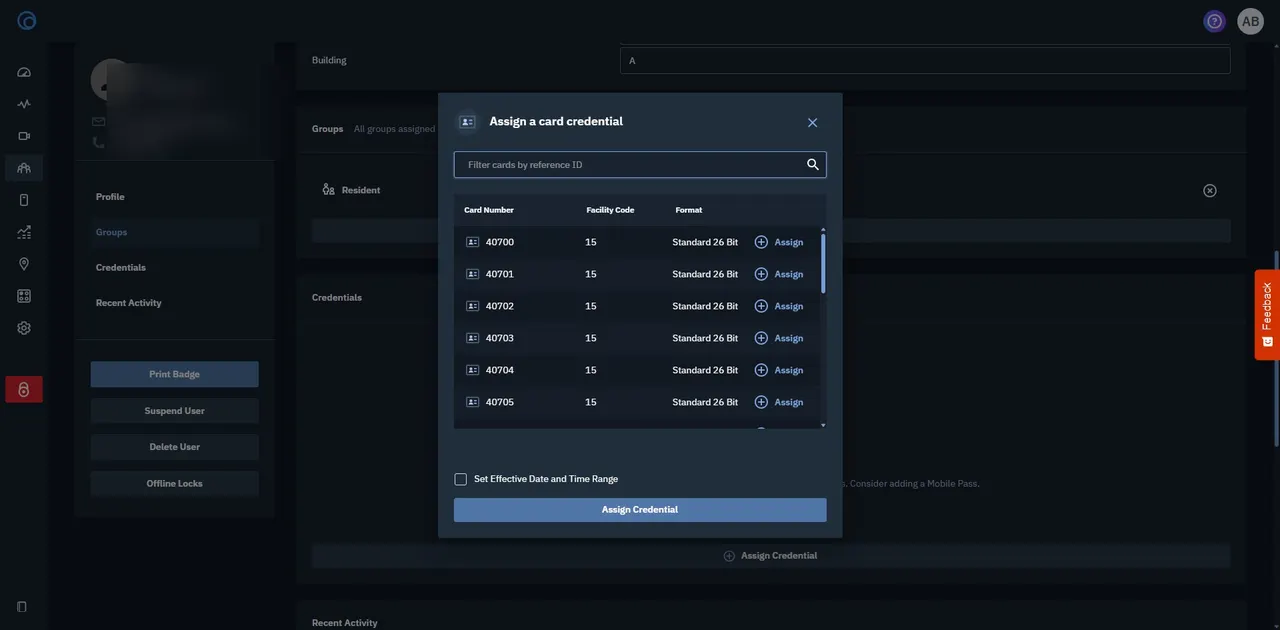Open the Credentials section in user menu

pyautogui.click(x=121, y=267)
